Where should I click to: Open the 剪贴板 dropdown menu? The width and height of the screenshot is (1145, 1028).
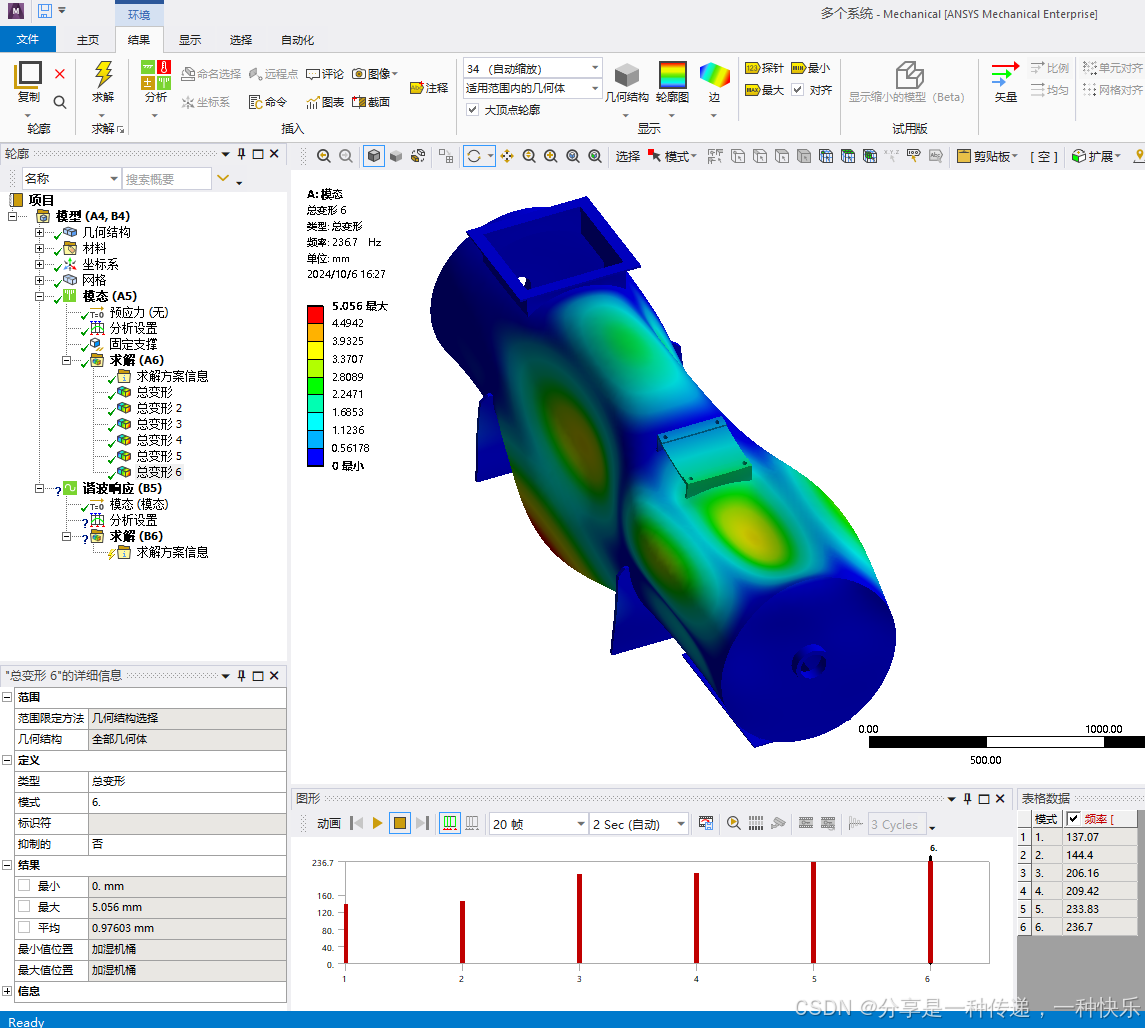(987, 156)
